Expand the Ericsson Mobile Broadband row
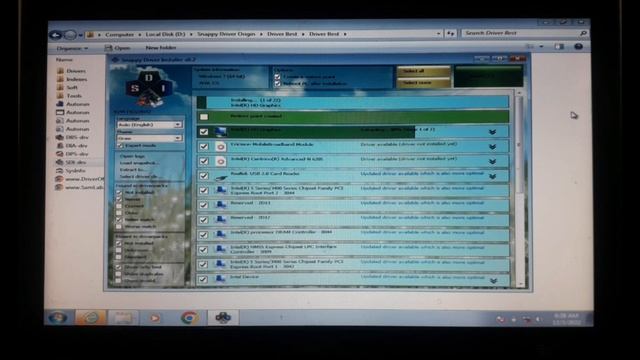Screen dimensions: 640x360 [493, 147]
